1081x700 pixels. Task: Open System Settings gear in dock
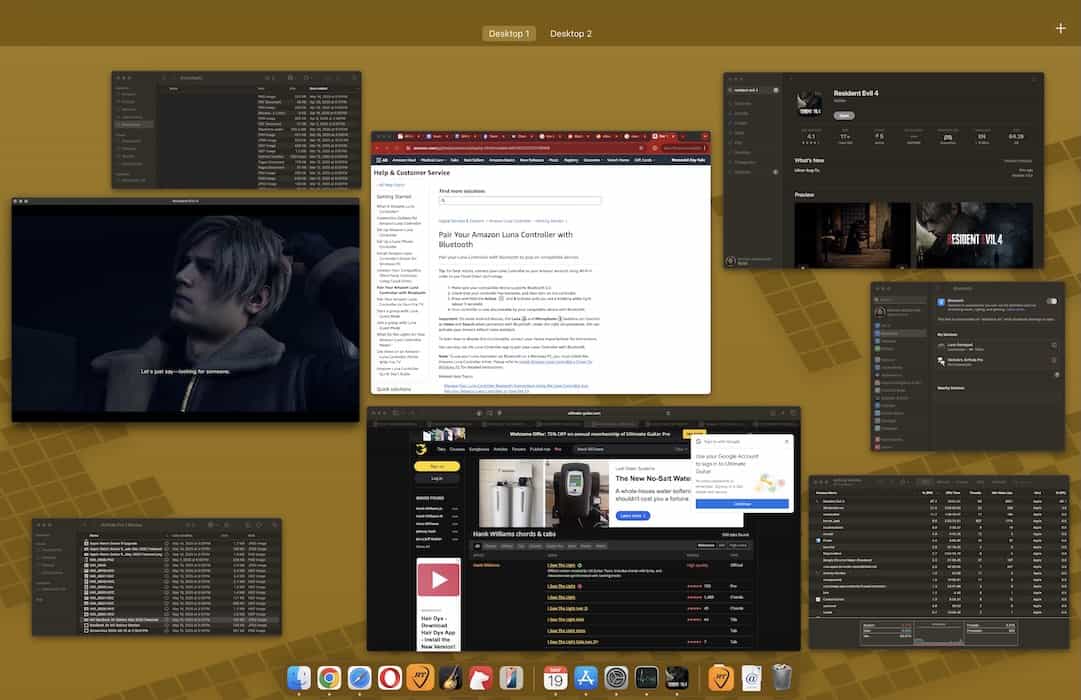[616, 678]
